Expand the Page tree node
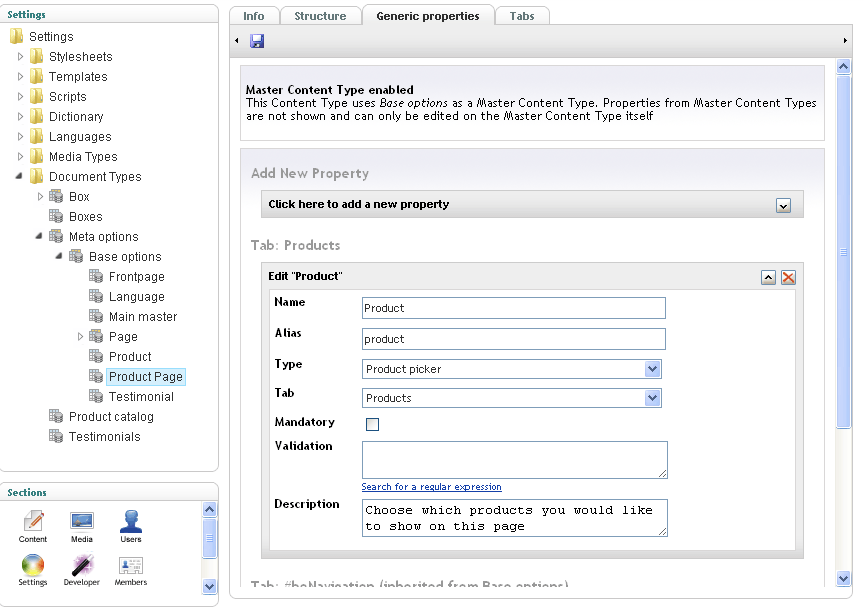Image resolution: width=864 pixels, height=608 pixels. coord(80,336)
